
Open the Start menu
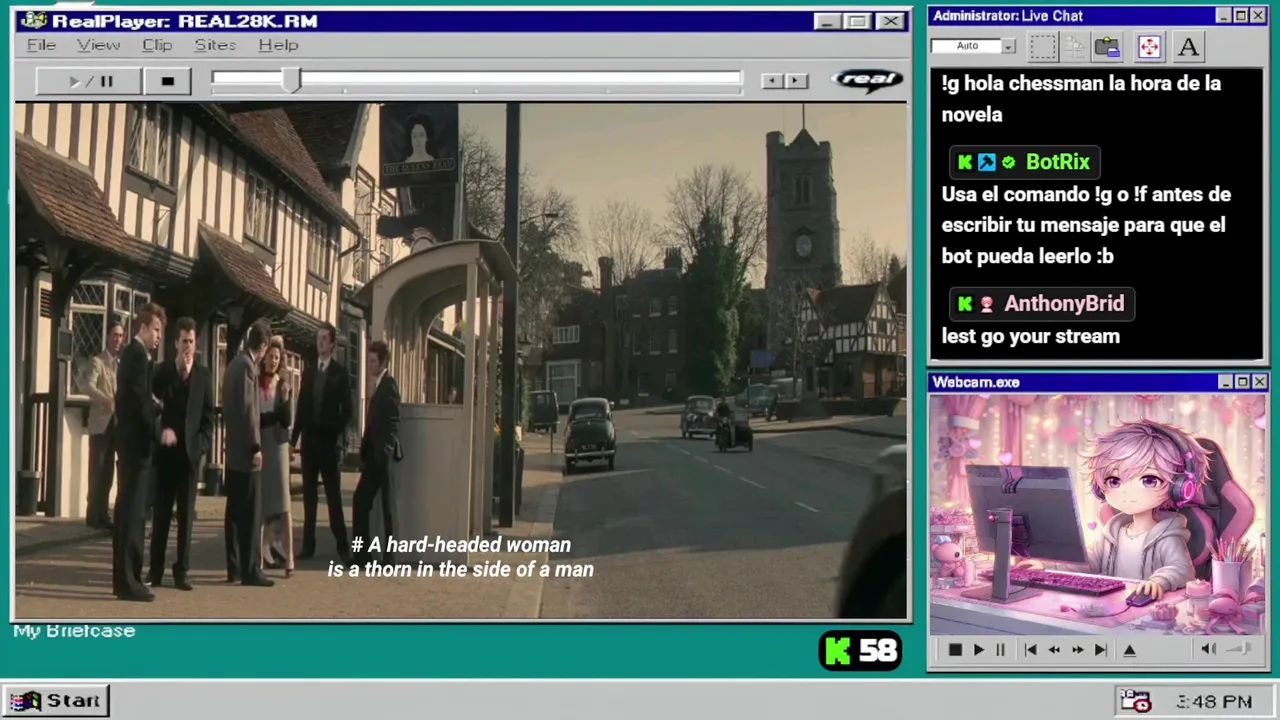coord(56,701)
